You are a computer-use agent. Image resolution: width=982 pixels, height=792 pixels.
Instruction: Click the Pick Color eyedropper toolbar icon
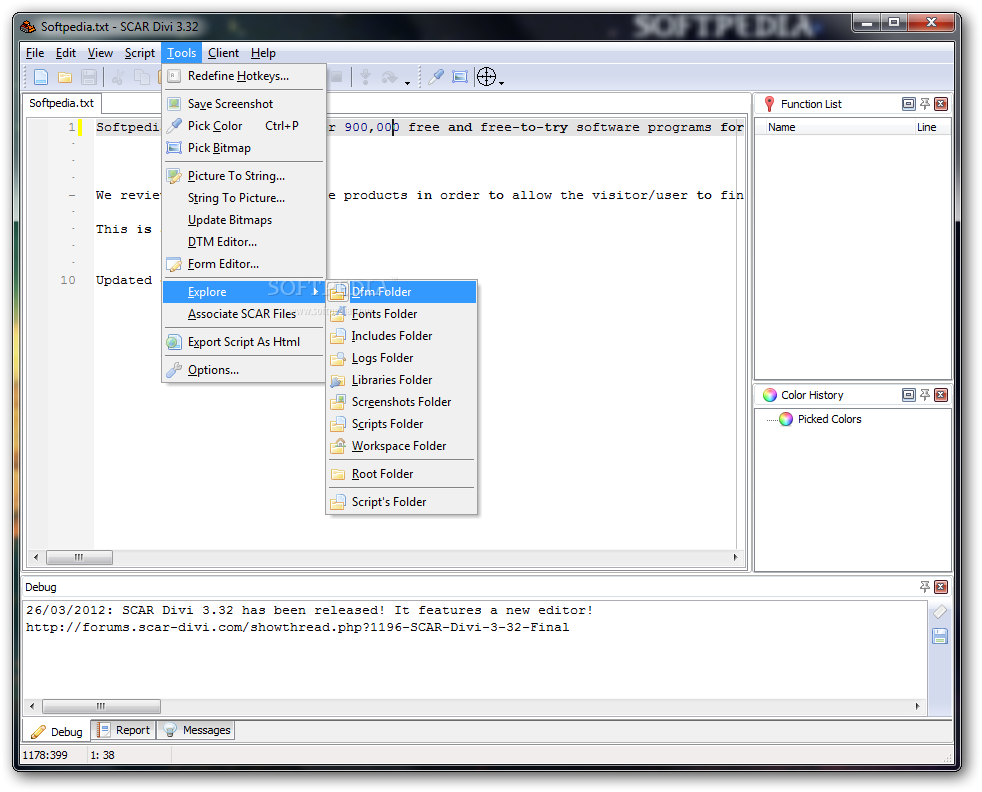click(436, 77)
